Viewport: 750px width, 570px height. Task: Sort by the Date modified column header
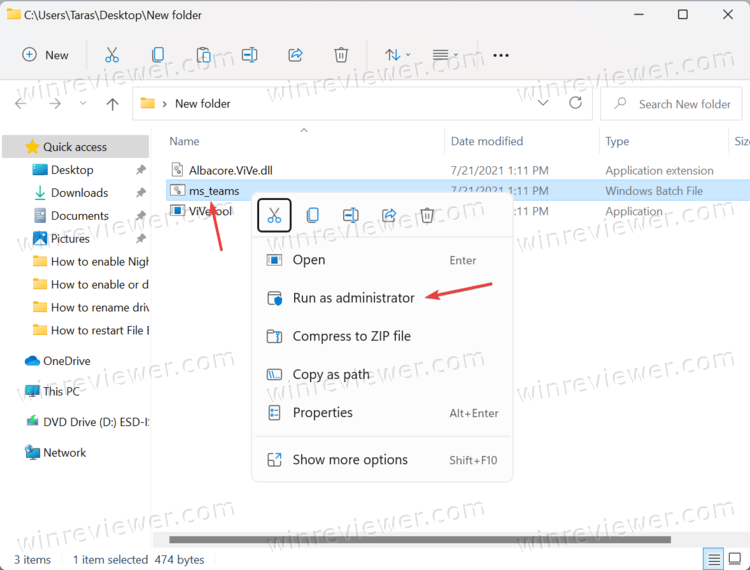[486, 141]
